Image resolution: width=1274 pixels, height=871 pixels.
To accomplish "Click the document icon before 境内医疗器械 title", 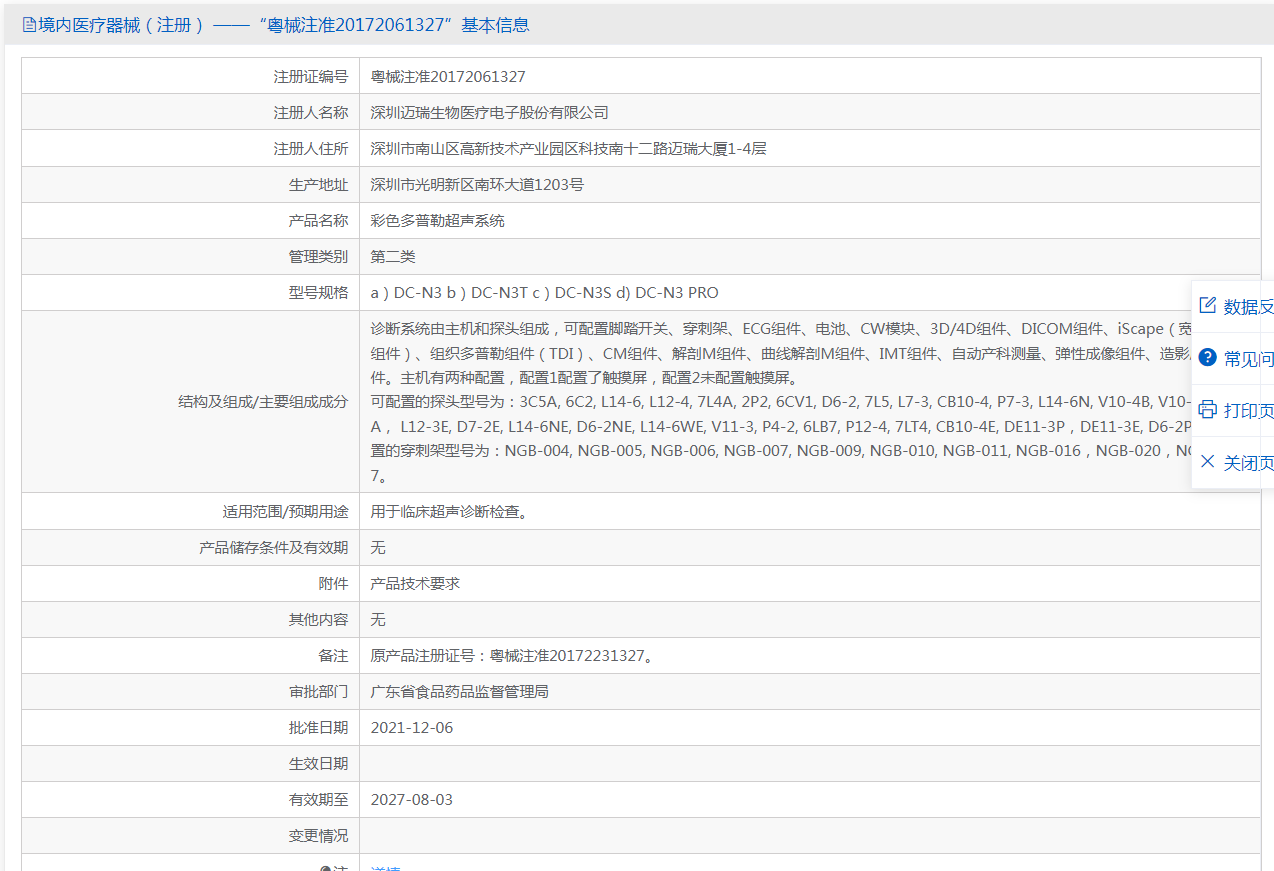I will 29,25.
